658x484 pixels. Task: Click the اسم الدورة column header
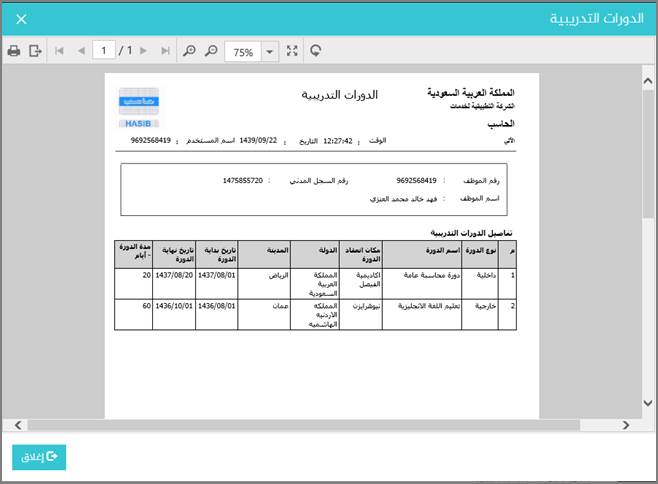click(x=422, y=254)
